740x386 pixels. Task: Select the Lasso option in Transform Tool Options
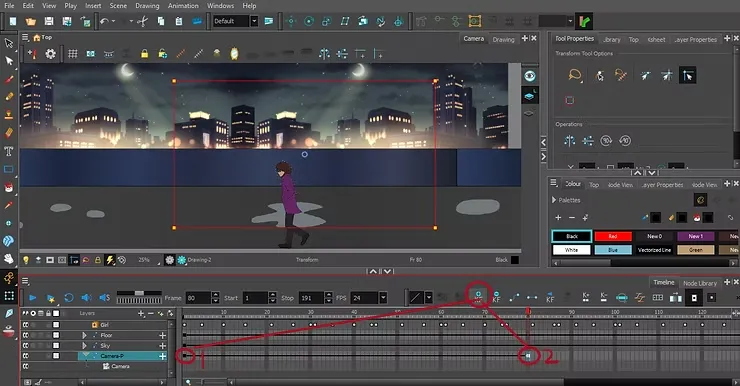(574, 75)
